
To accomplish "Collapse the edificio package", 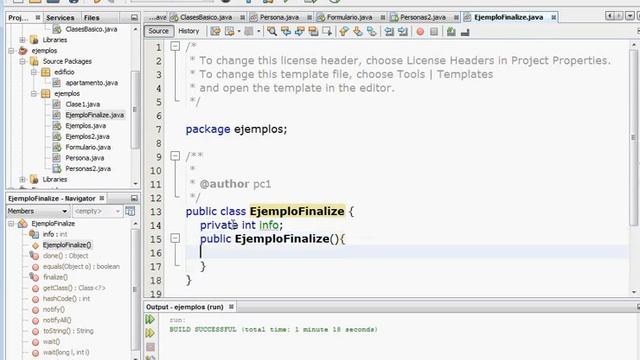I will coord(34,72).
